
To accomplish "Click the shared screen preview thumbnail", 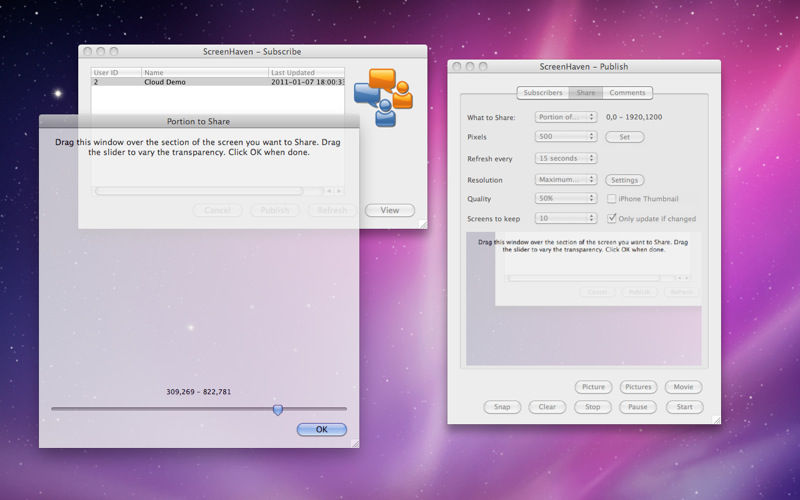I will pos(584,299).
